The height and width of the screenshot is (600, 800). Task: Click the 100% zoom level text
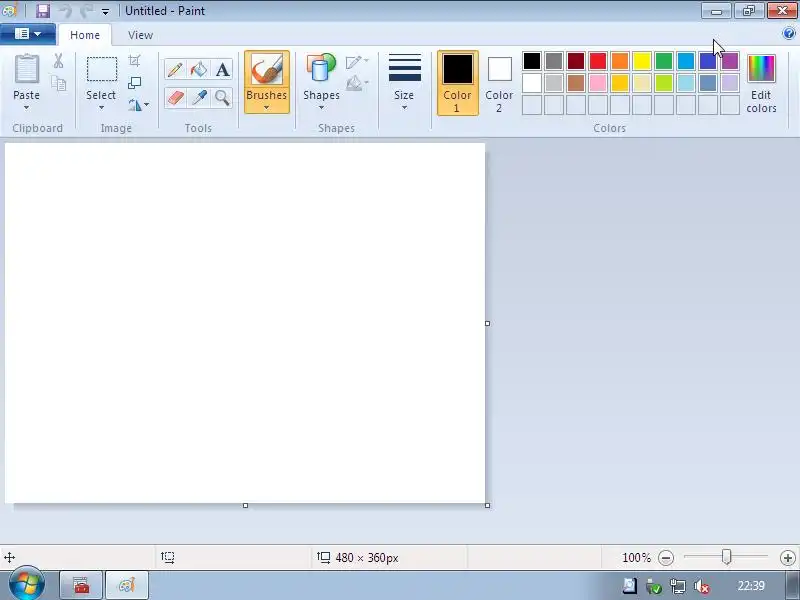[x=636, y=558]
